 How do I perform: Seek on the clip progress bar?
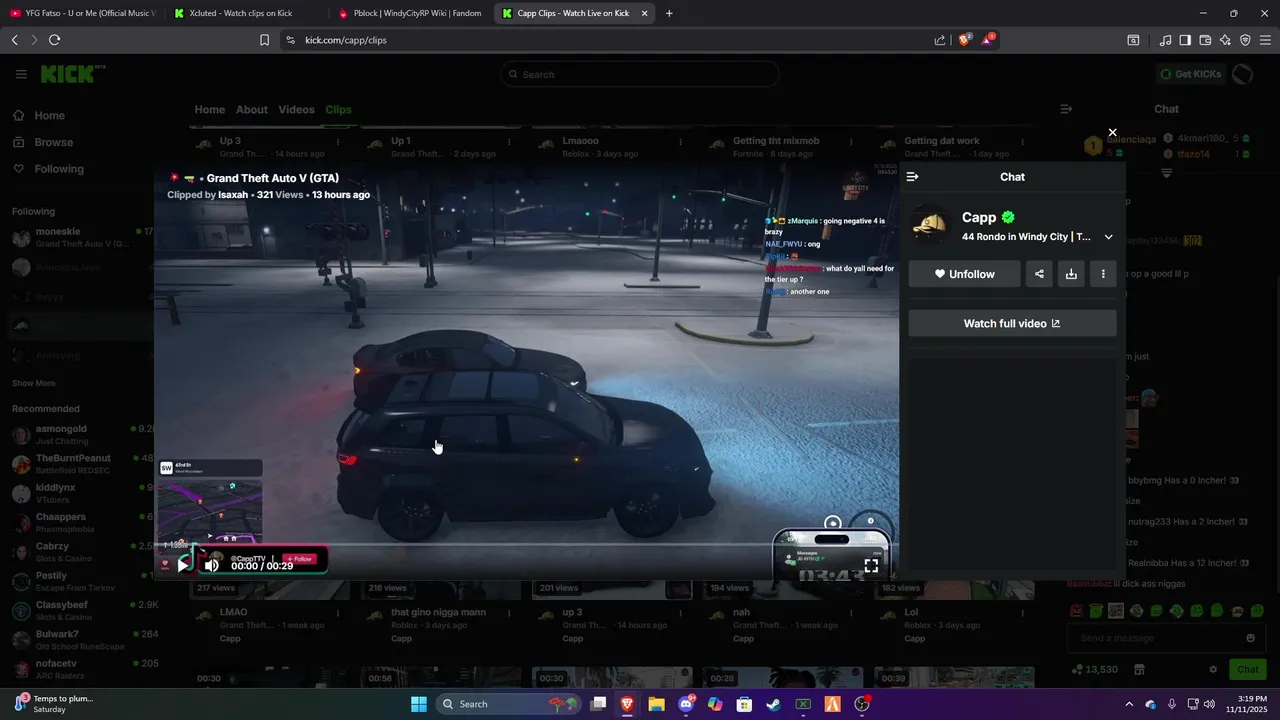527,545
